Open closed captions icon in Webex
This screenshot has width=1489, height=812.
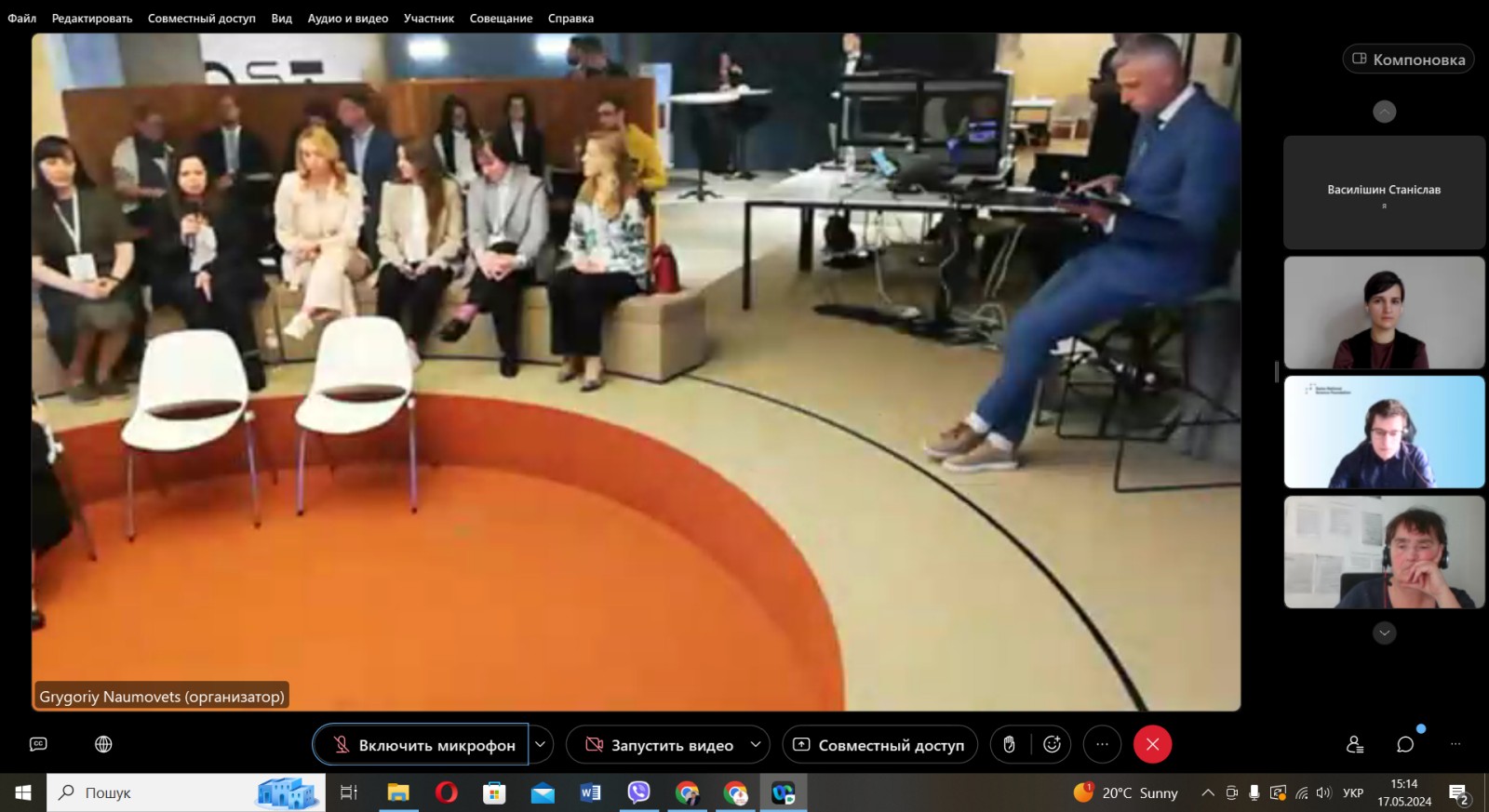38,744
